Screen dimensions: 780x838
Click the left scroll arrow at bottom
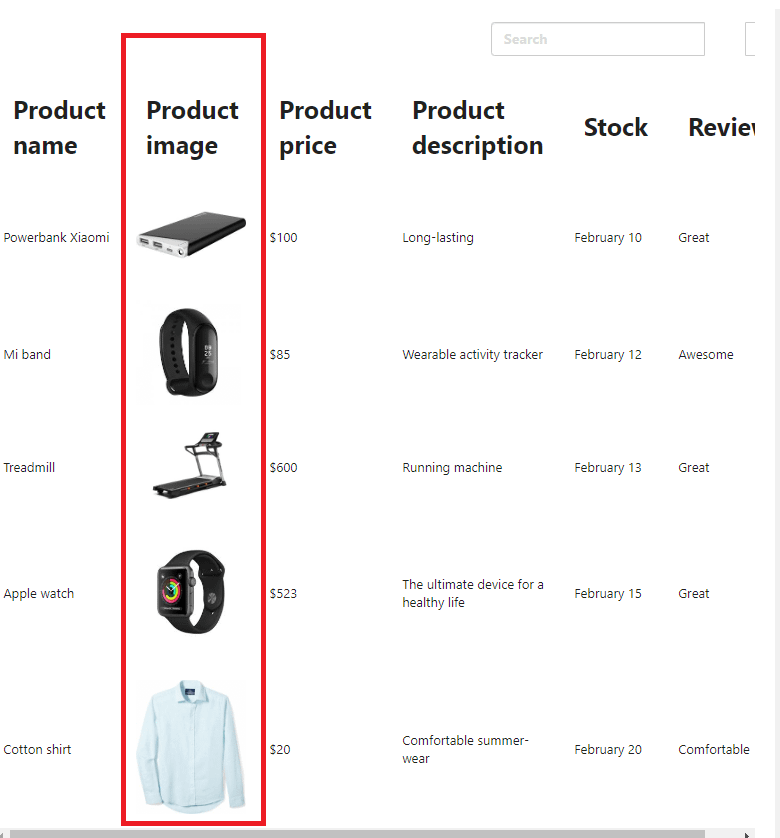coord(5,833)
